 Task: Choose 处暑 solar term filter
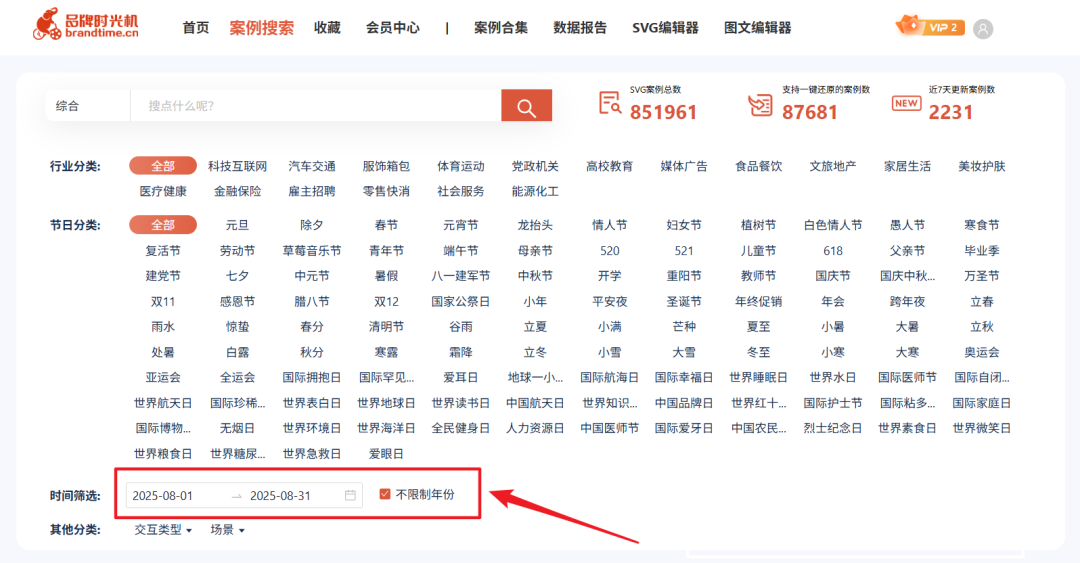pos(163,352)
